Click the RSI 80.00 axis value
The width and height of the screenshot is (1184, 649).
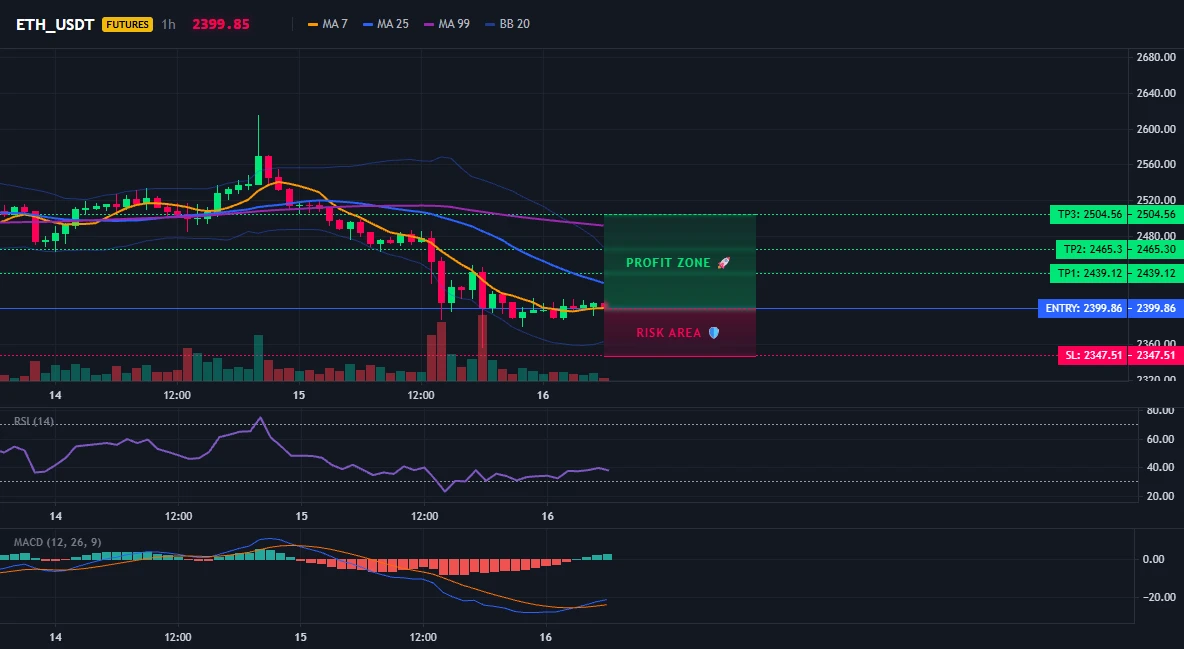pyautogui.click(x=1160, y=411)
